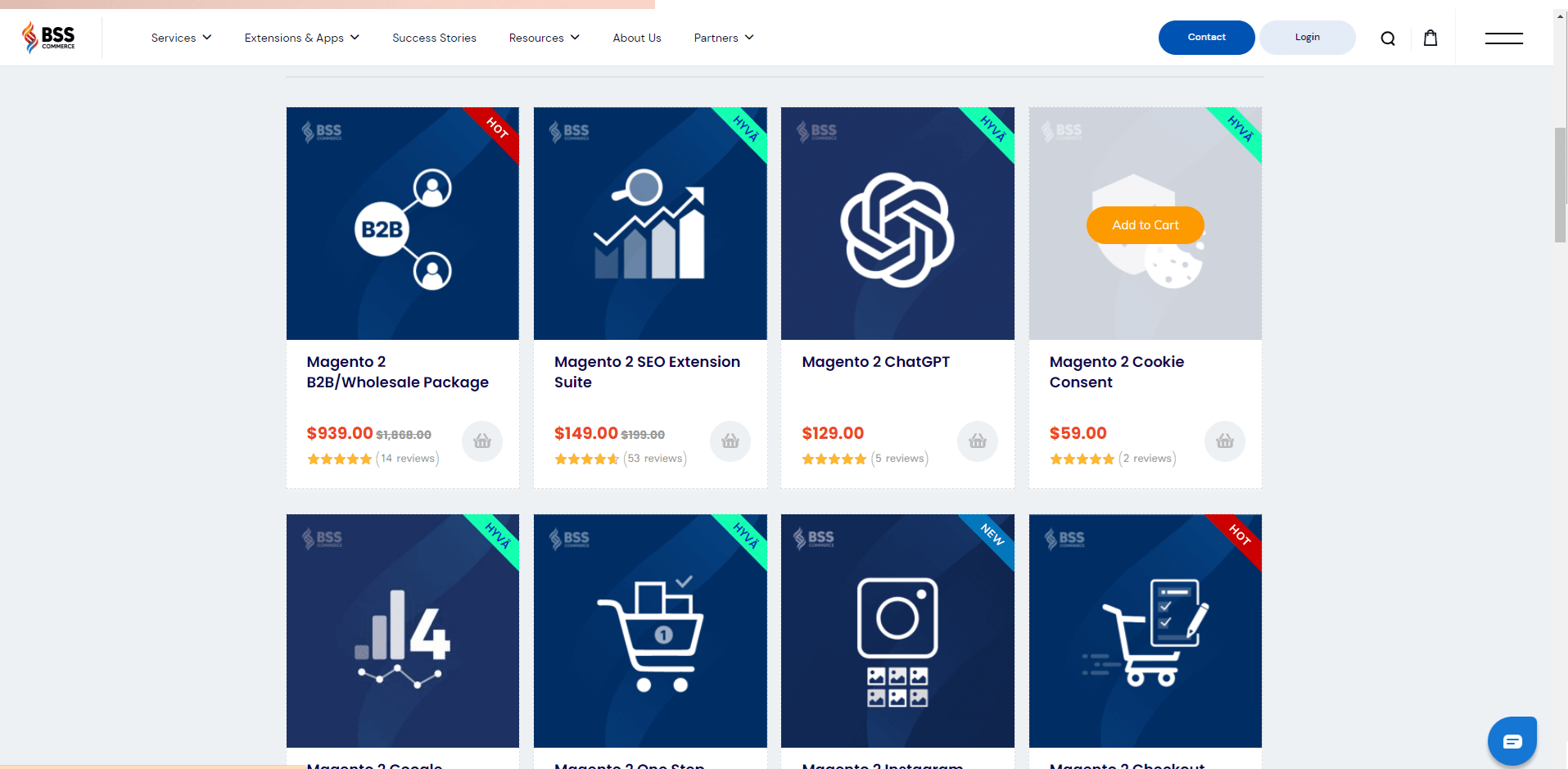
Task: Expand Extensions & Apps dropdown
Action: pyautogui.click(x=301, y=38)
